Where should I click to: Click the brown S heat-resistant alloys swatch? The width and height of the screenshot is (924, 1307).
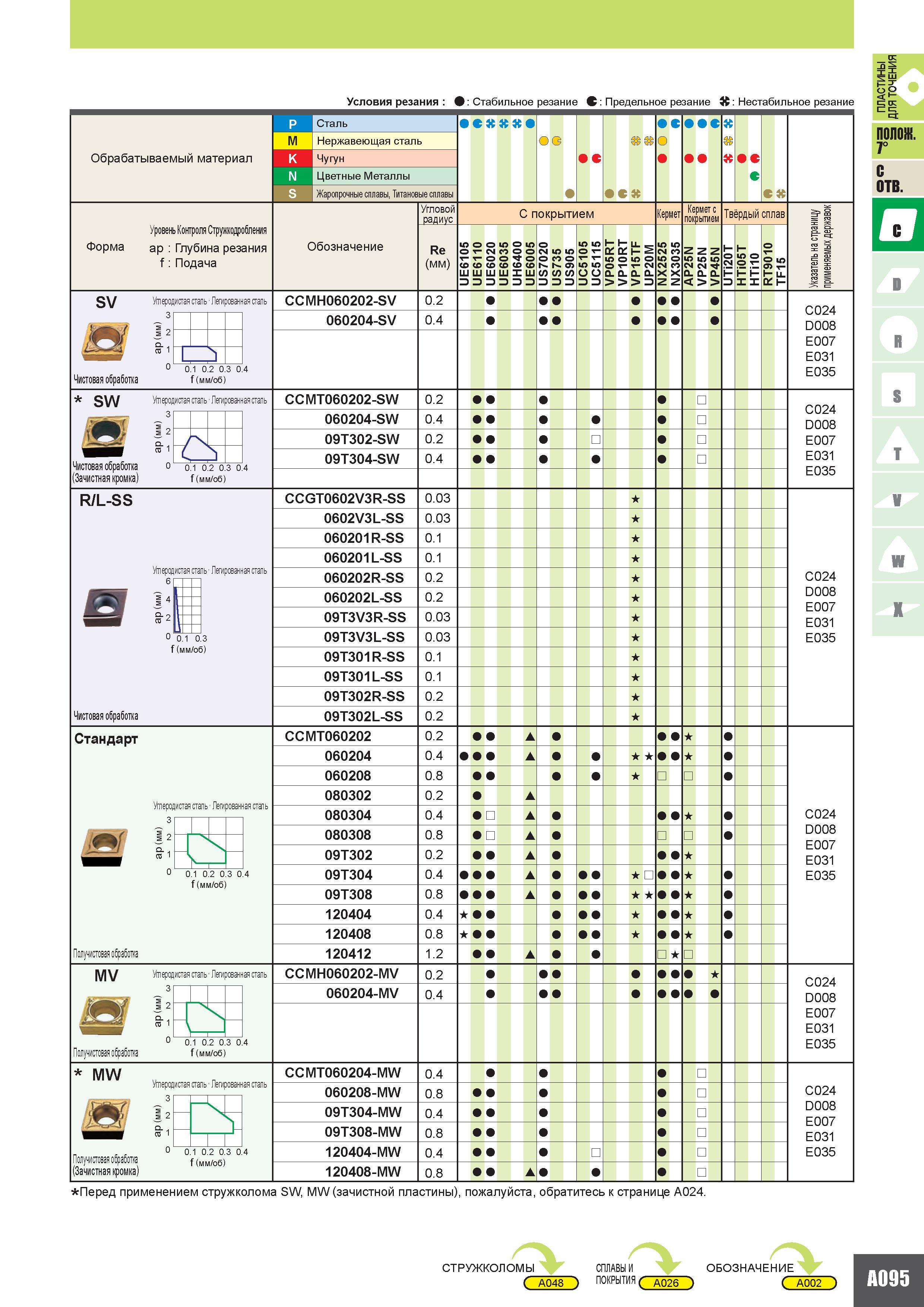pos(292,193)
